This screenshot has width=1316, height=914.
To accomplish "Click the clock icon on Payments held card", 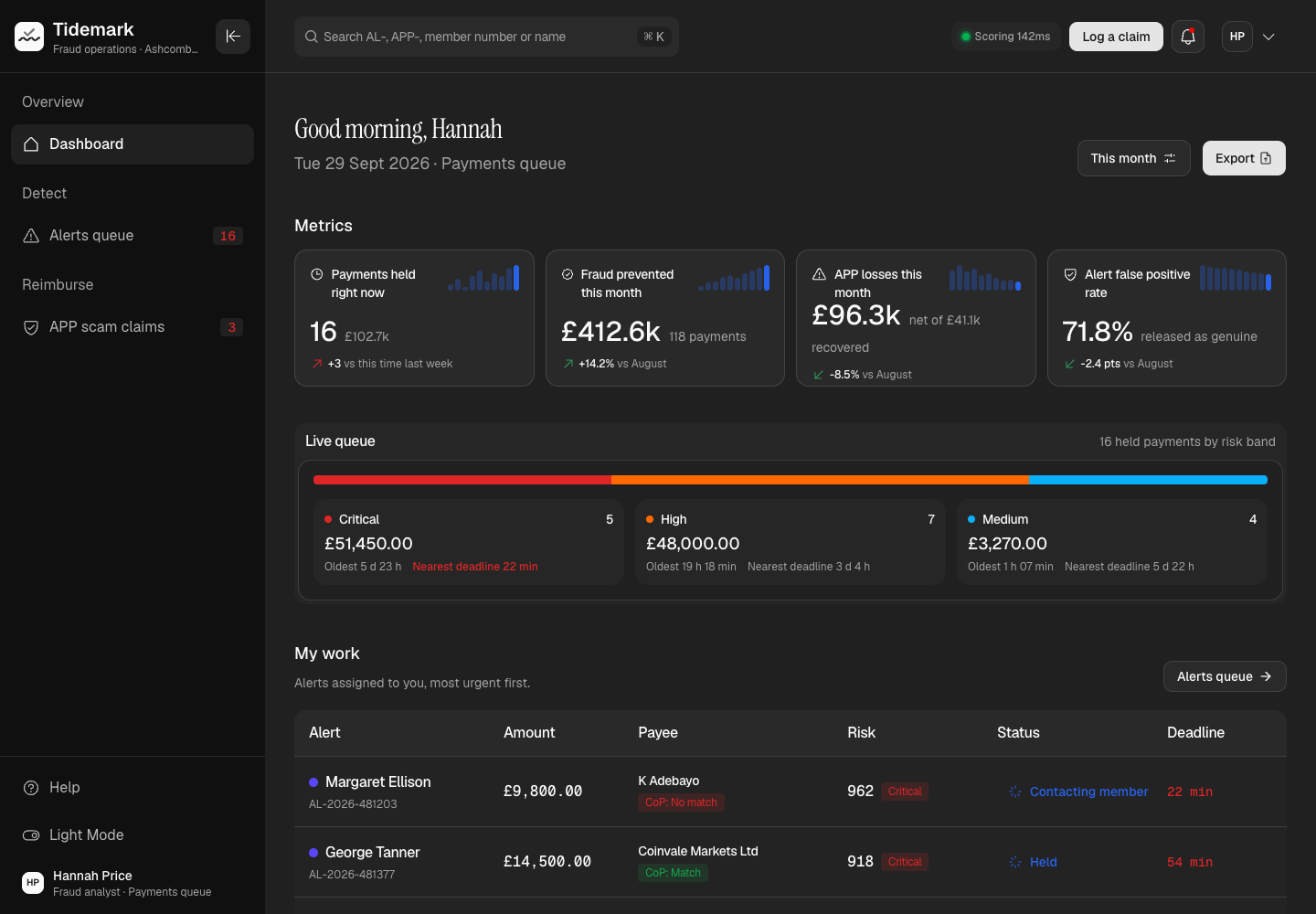I will point(317,274).
